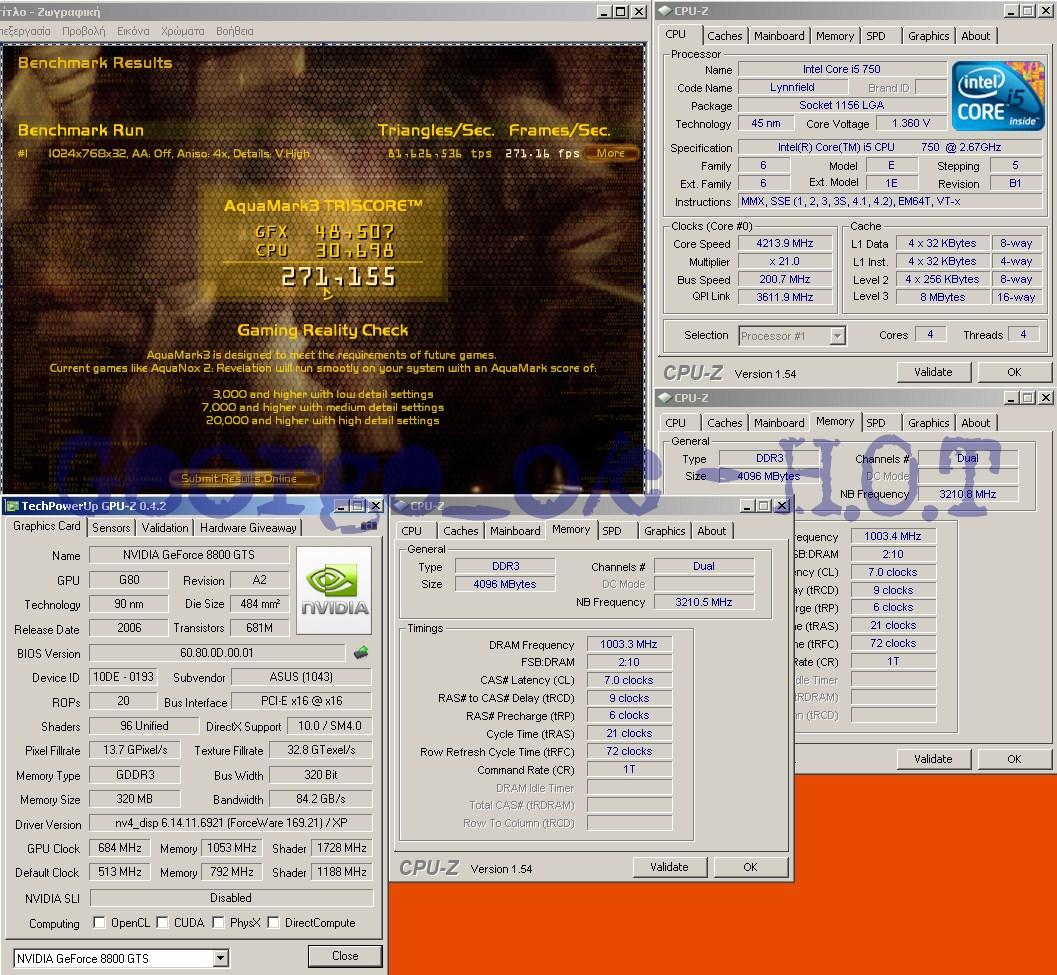Open Mainboard tab in CPU-Z window showing Intel Core i5 750
1057x975 pixels.
779,36
